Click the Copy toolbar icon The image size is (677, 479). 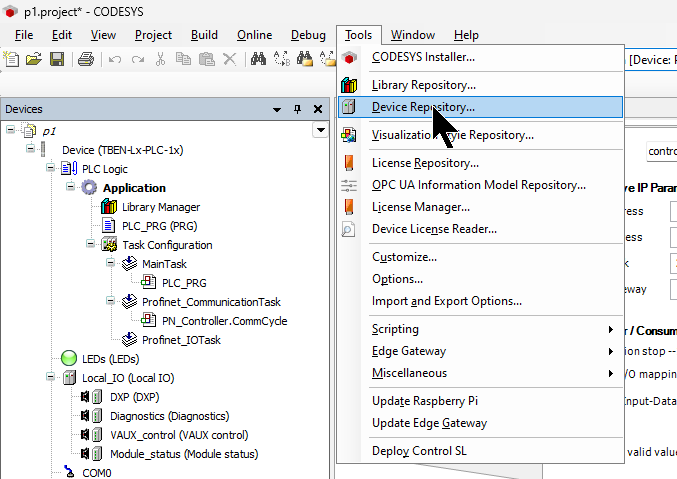(183, 59)
